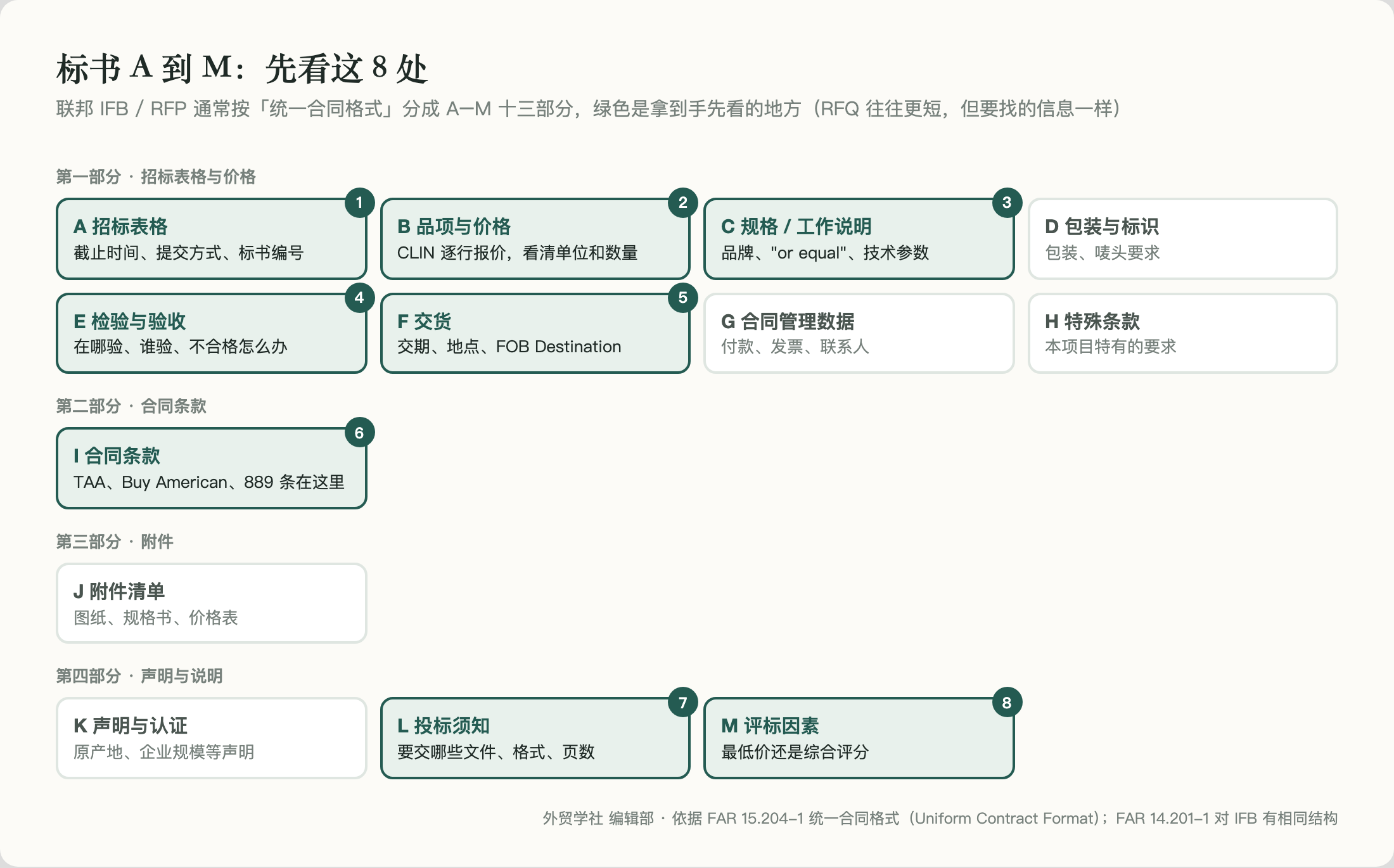This screenshot has width=1394, height=868.
Task: Open the "F 交货" card
Action: (x=535, y=333)
